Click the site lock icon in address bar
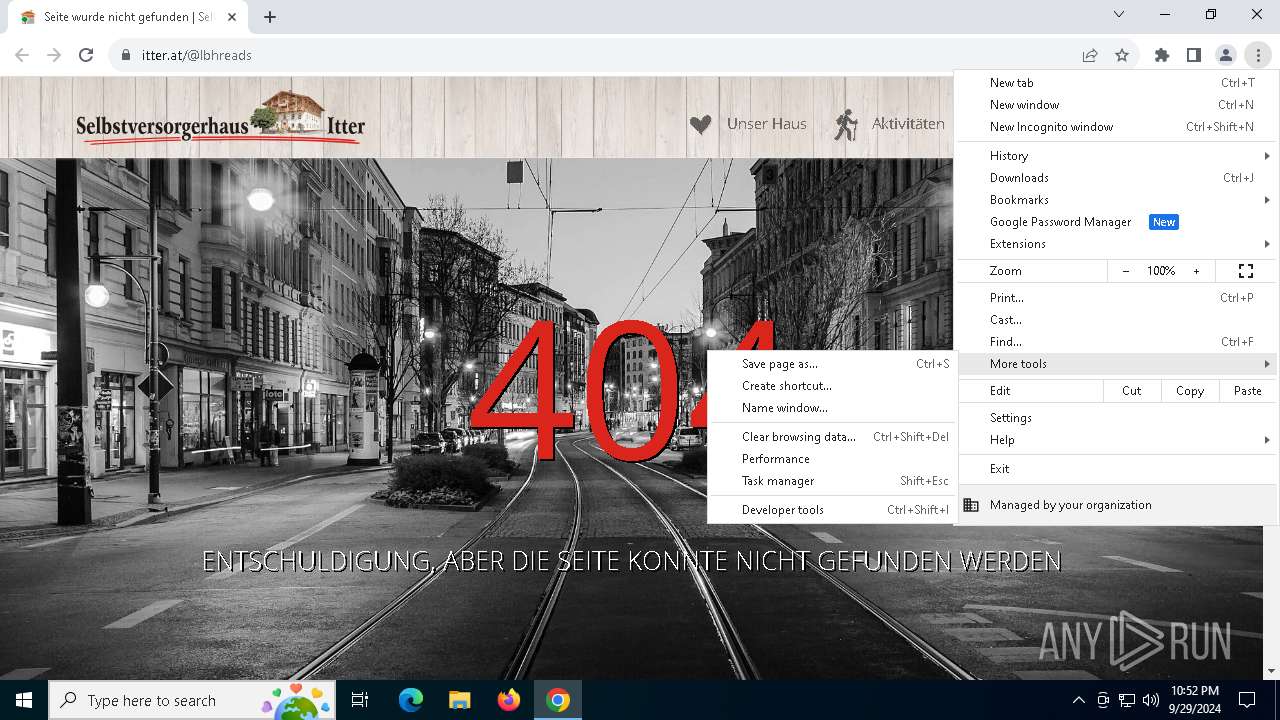 pyautogui.click(x=126, y=55)
